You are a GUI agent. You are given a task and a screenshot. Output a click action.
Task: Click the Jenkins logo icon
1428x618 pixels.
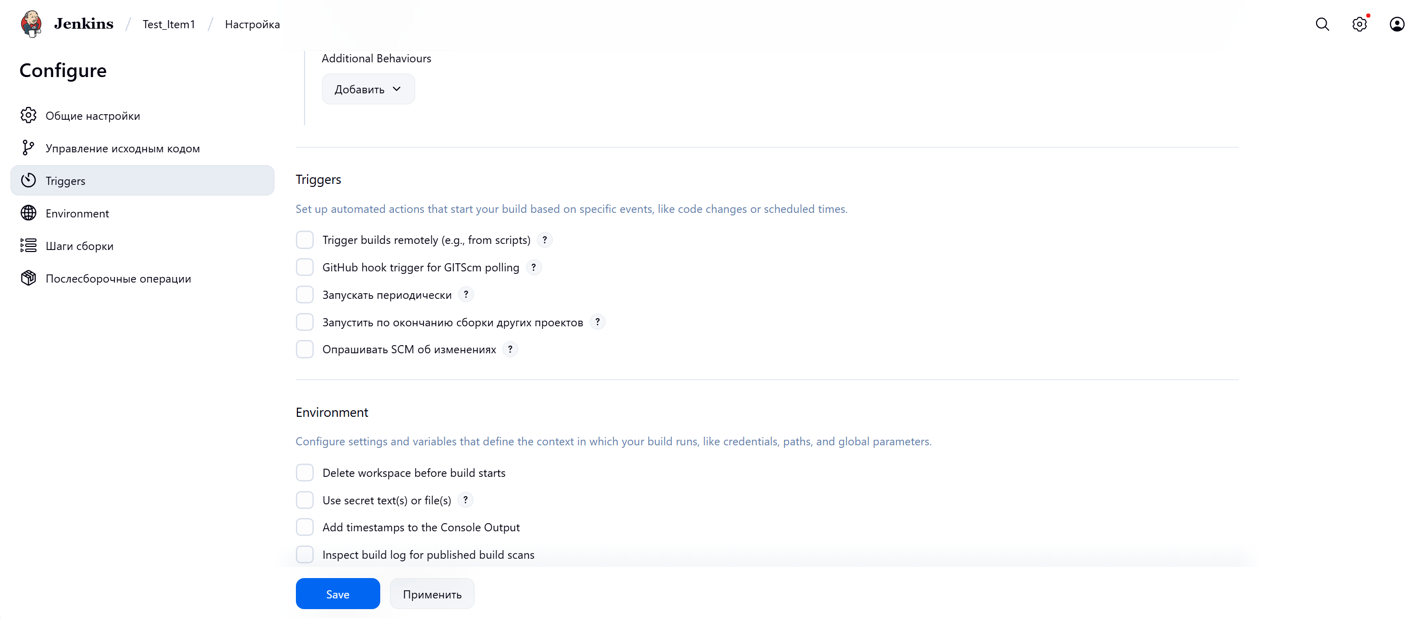tap(32, 24)
